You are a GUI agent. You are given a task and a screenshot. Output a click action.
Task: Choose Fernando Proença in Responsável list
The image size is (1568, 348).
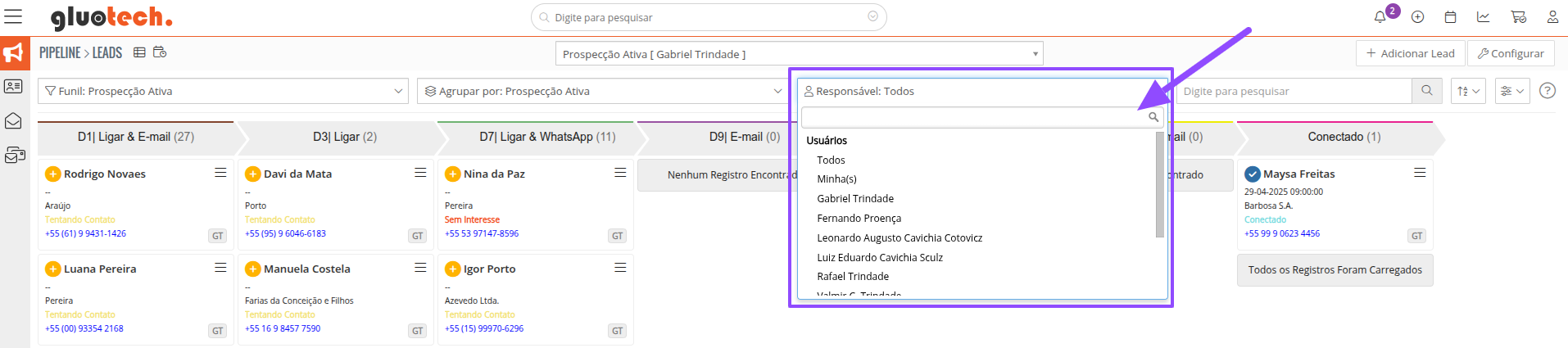tap(859, 219)
